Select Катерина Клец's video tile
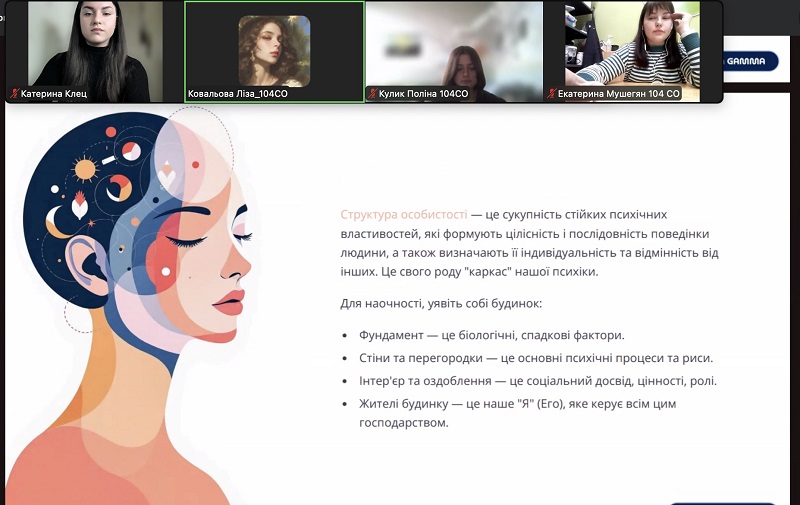 93,45
